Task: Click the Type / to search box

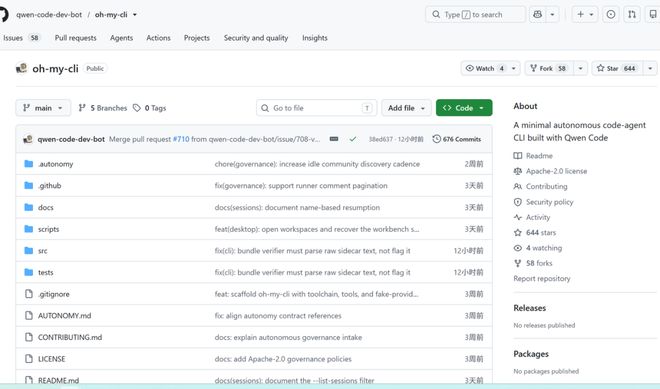Action: [475, 14]
